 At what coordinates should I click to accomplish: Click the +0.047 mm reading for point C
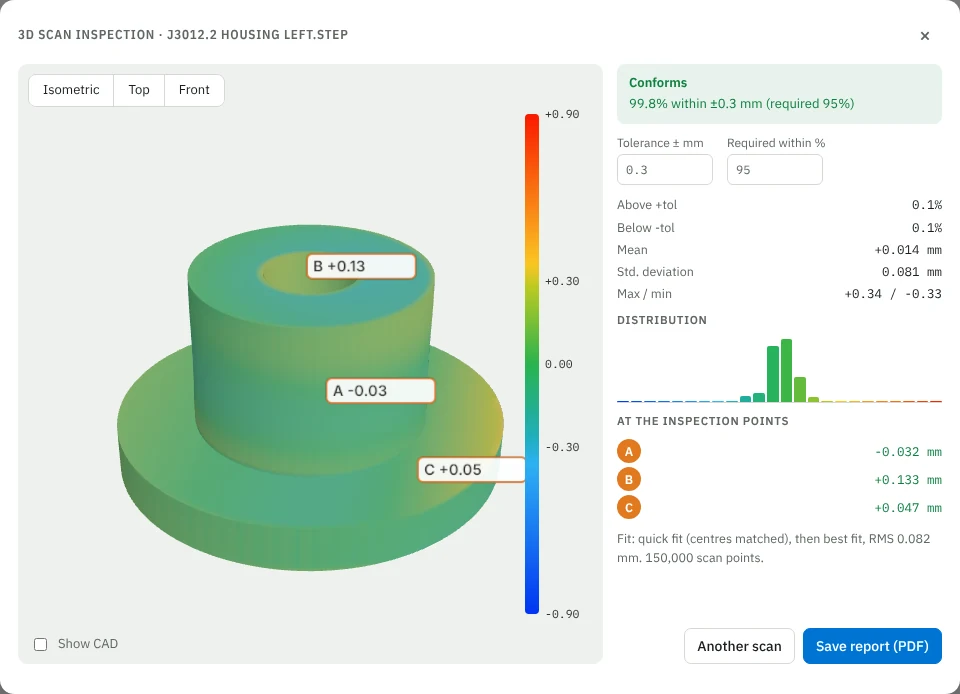(x=907, y=508)
